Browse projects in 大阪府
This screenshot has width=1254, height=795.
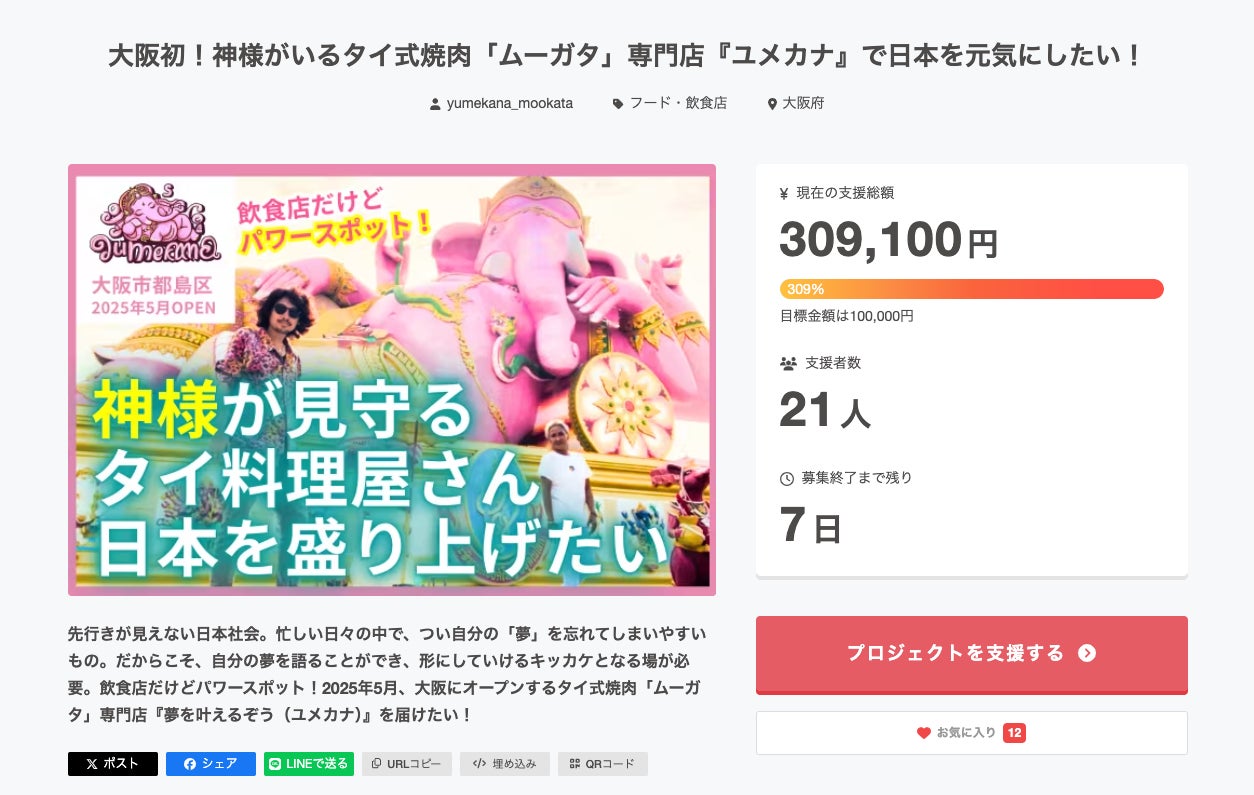[803, 103]
